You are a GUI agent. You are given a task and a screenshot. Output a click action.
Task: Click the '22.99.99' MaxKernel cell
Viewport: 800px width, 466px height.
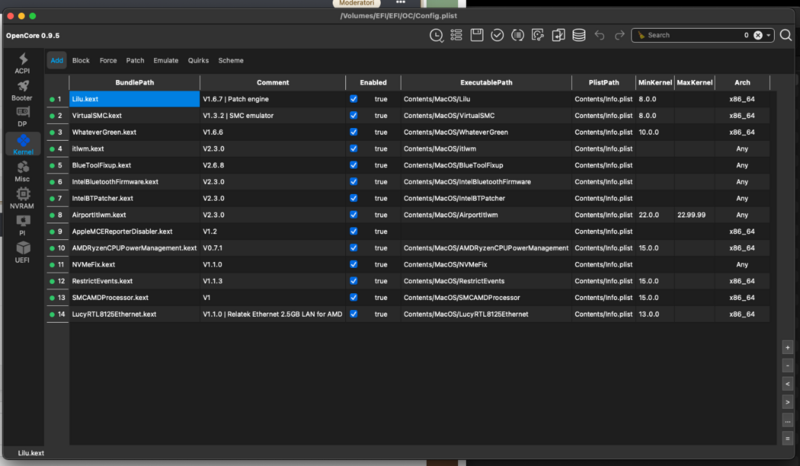(694, 215)
